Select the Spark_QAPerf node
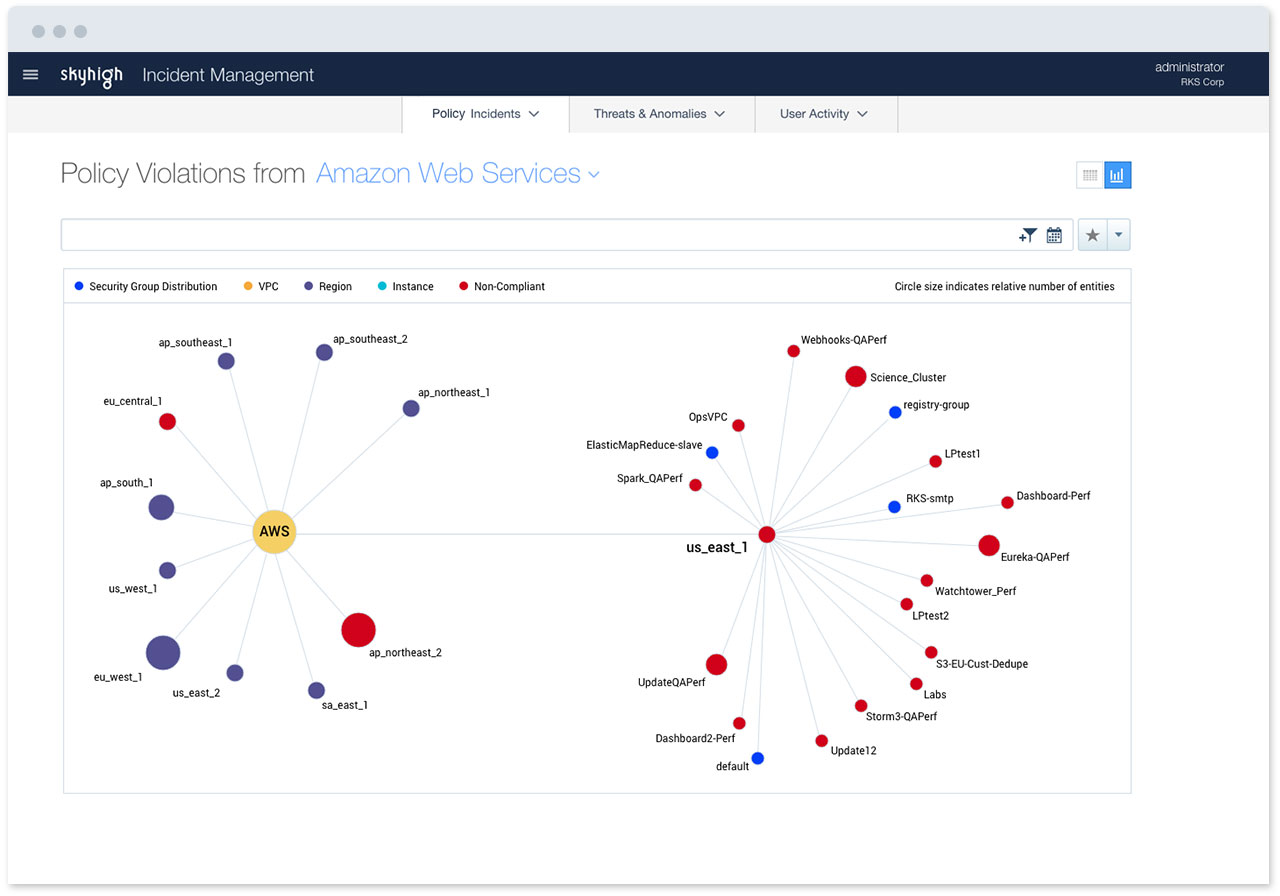The image size is (1280, 896). (695, 485)
